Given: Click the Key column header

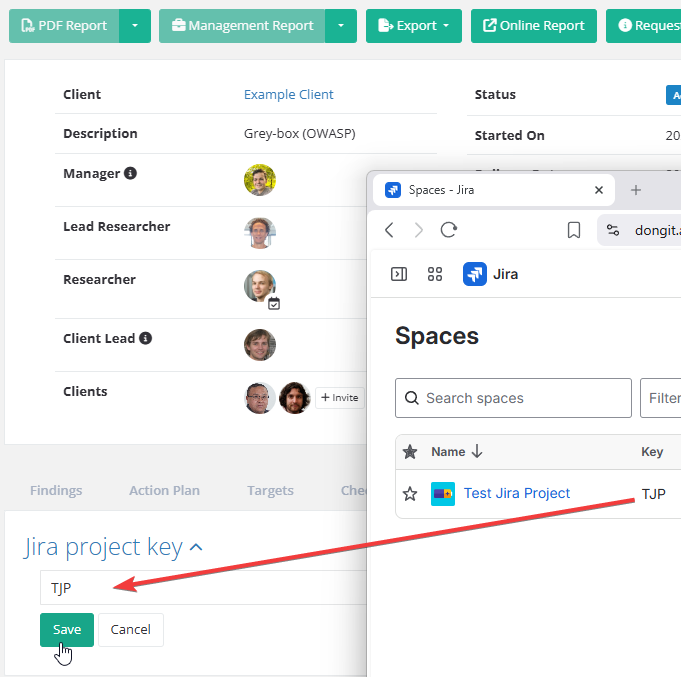Looking at the screenshot, I should click(652, 452).
